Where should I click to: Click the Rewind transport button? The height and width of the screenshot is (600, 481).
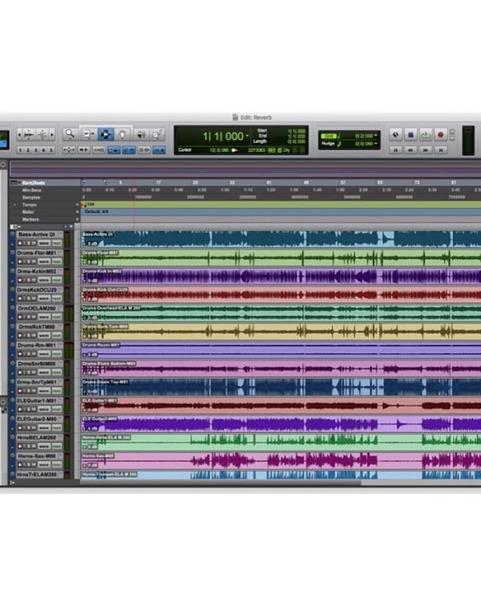pyautogui.click(x=411, y=150)
